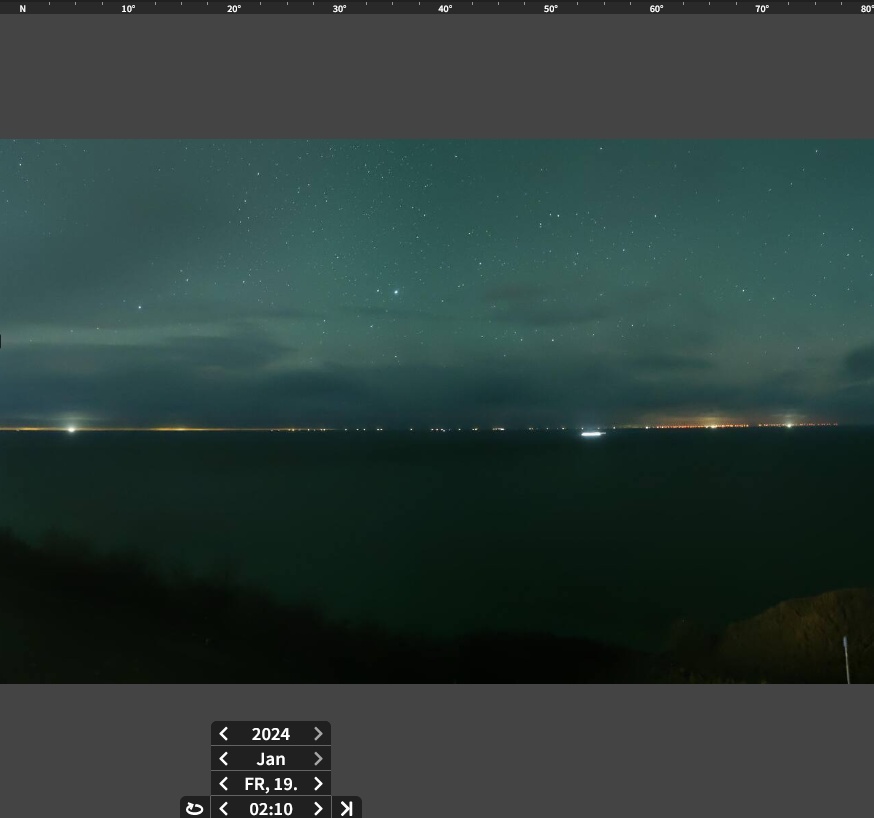This screenshot has width=874, height=818.
Task: Jump to the latest image
Action: pos(347,808)
